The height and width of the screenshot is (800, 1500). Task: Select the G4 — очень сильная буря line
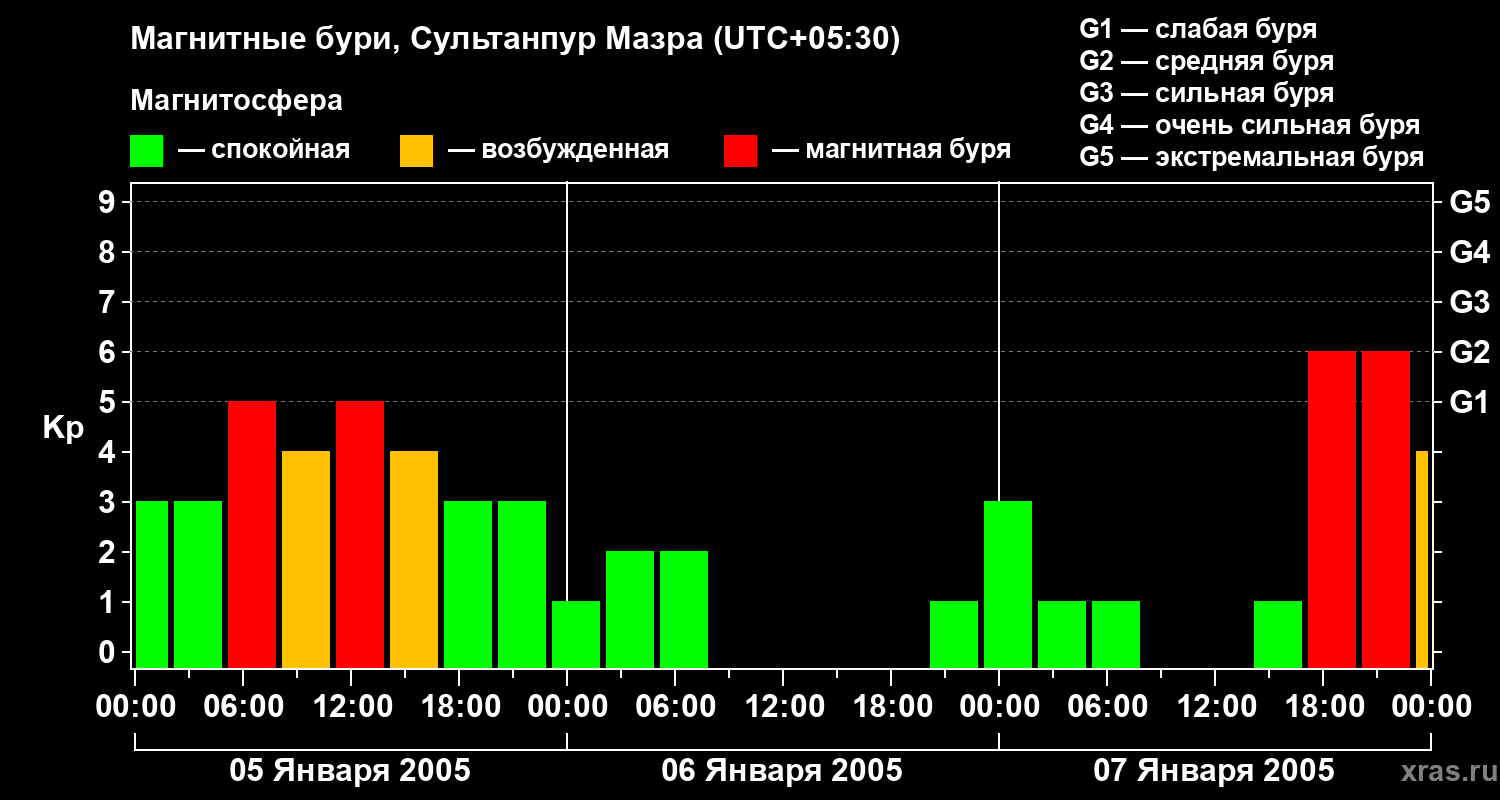pos(1249,125)
